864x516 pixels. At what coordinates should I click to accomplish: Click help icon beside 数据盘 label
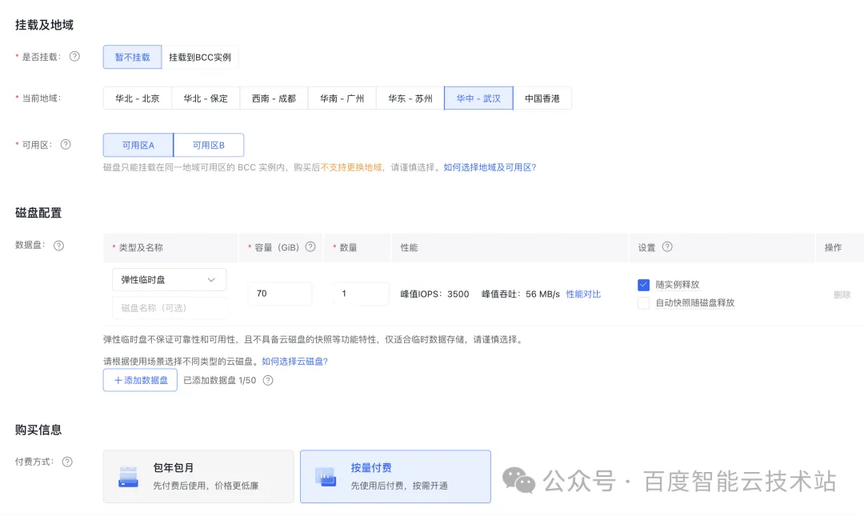[59, 245]
